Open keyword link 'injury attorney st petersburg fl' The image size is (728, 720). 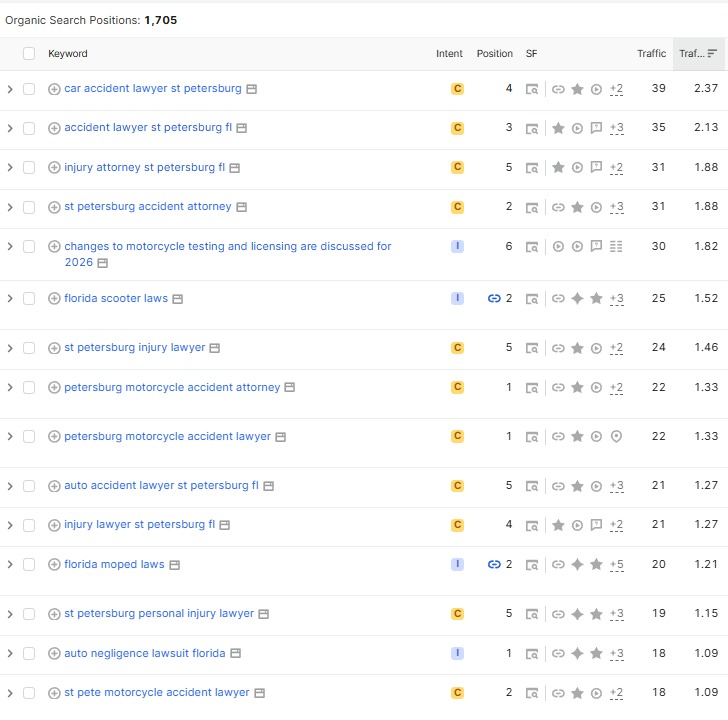tap(144, 167)
